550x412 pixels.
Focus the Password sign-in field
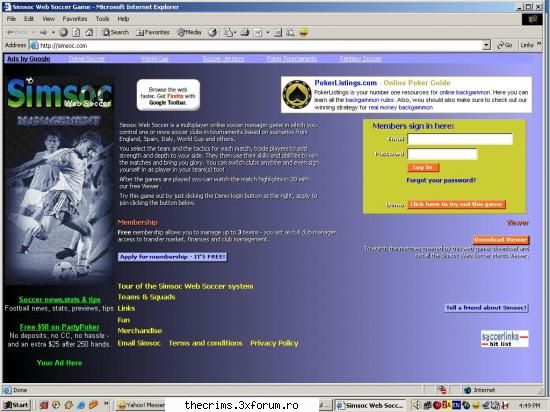(442, 154)
